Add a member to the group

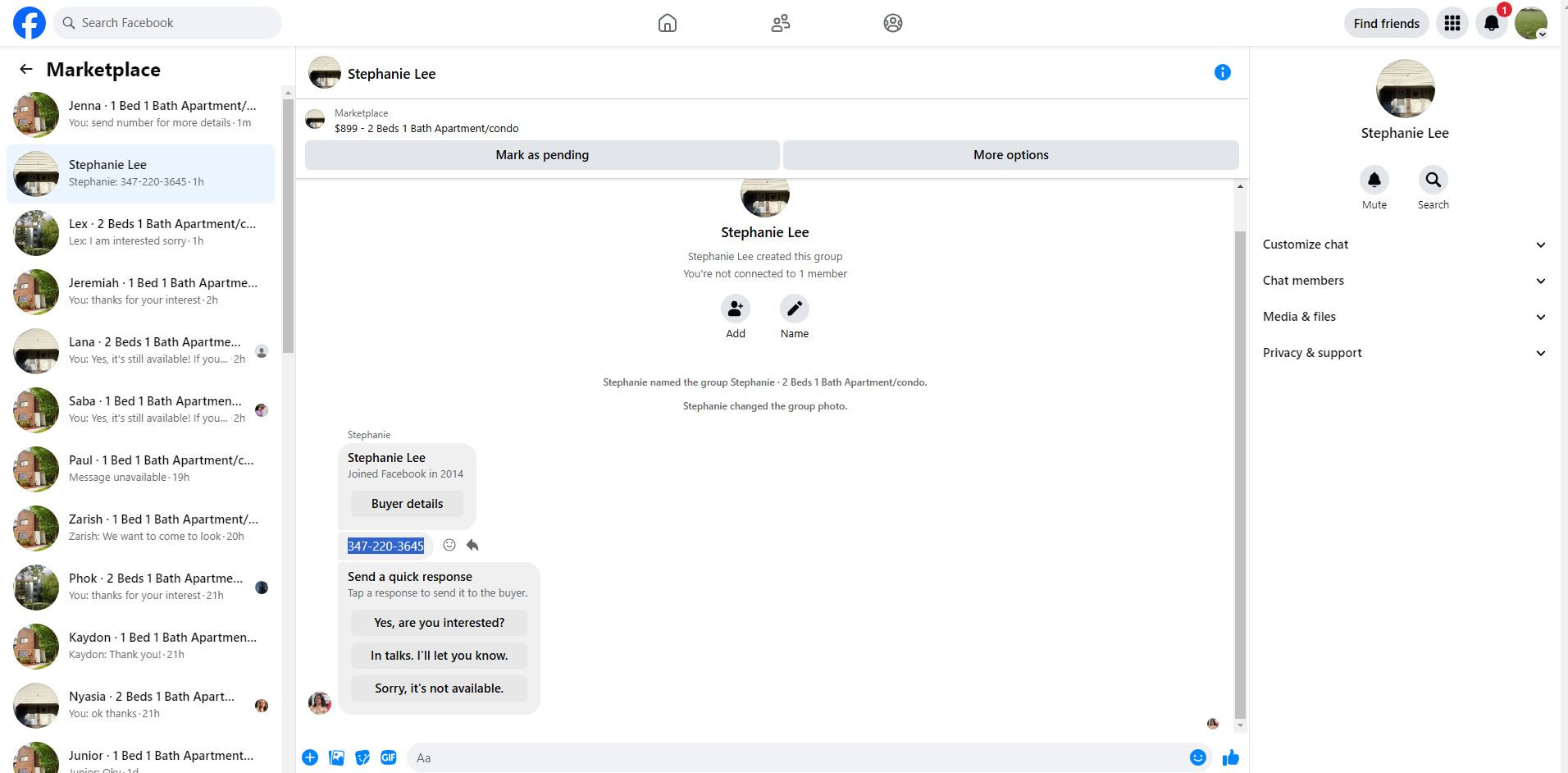point(736,309)
